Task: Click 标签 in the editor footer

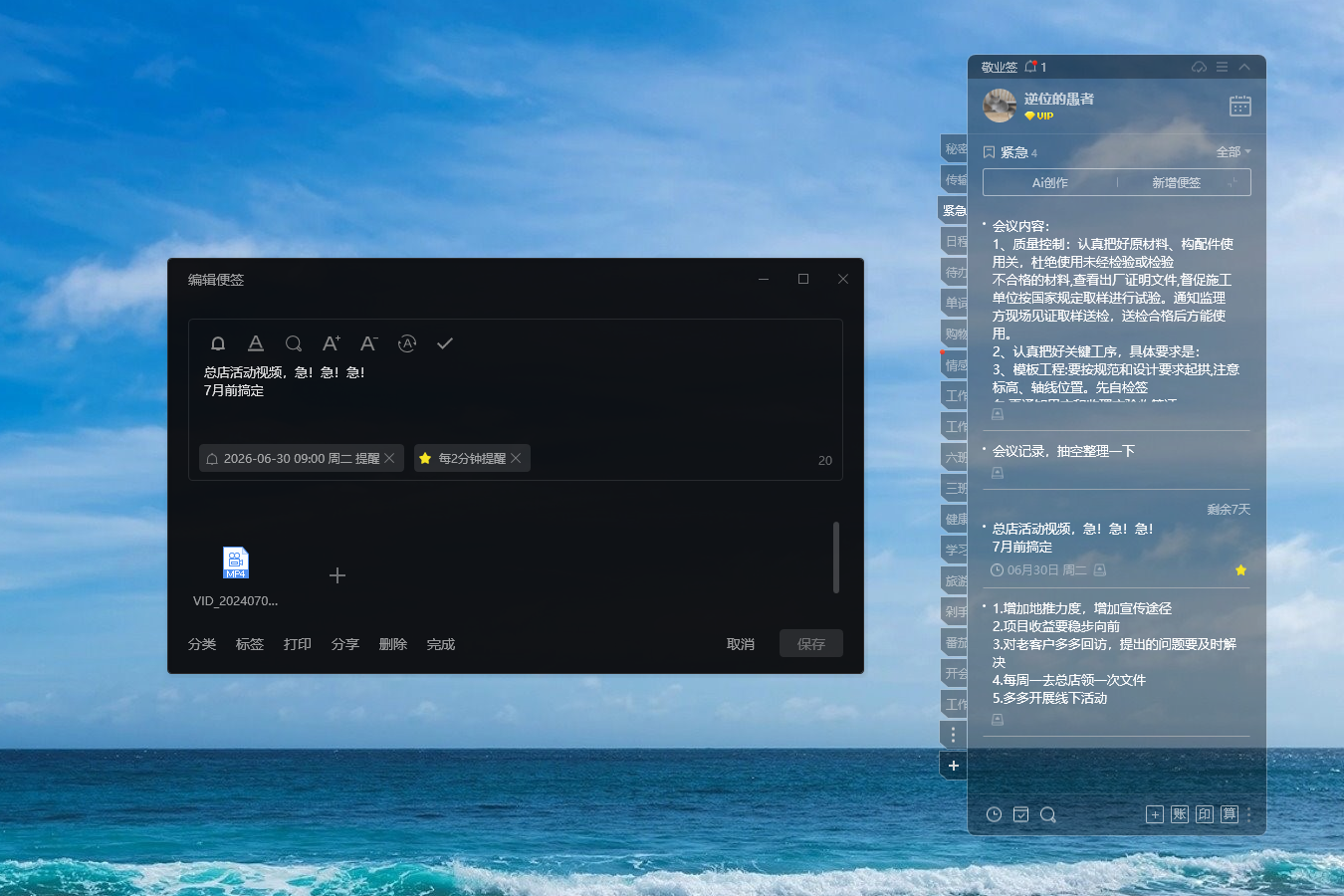Action: pos(250,644)
